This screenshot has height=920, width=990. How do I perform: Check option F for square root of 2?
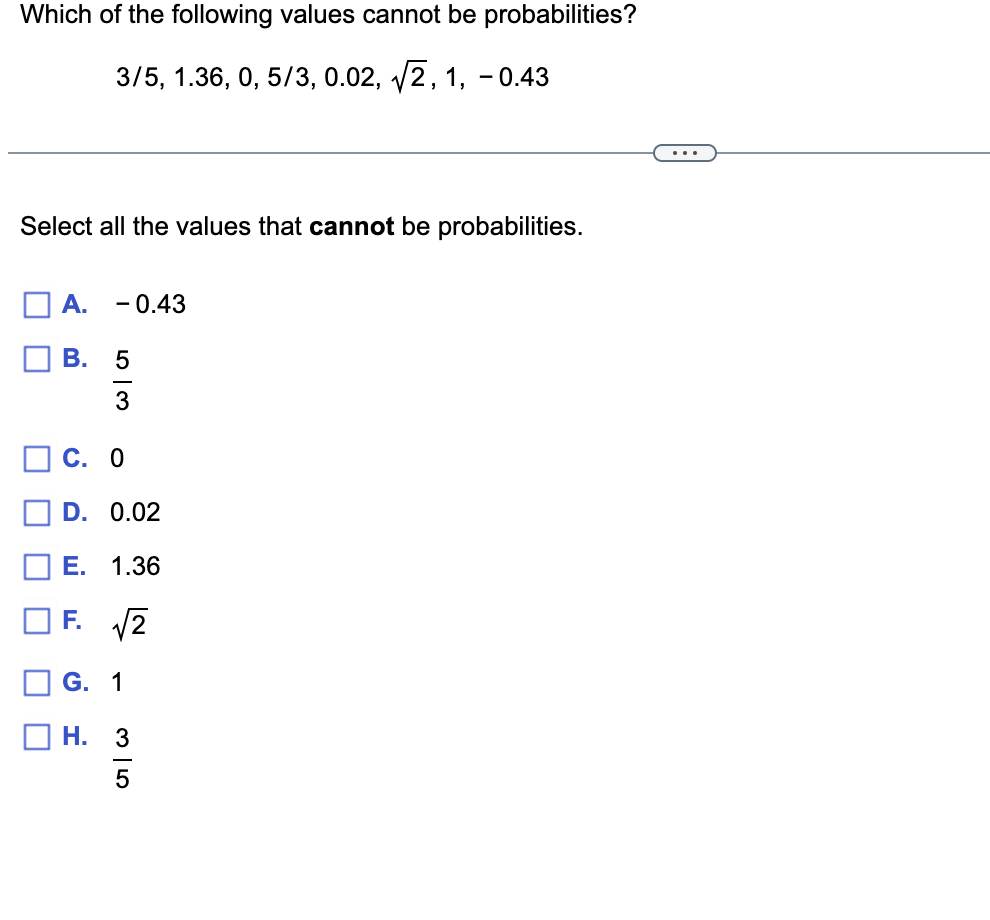36,620
